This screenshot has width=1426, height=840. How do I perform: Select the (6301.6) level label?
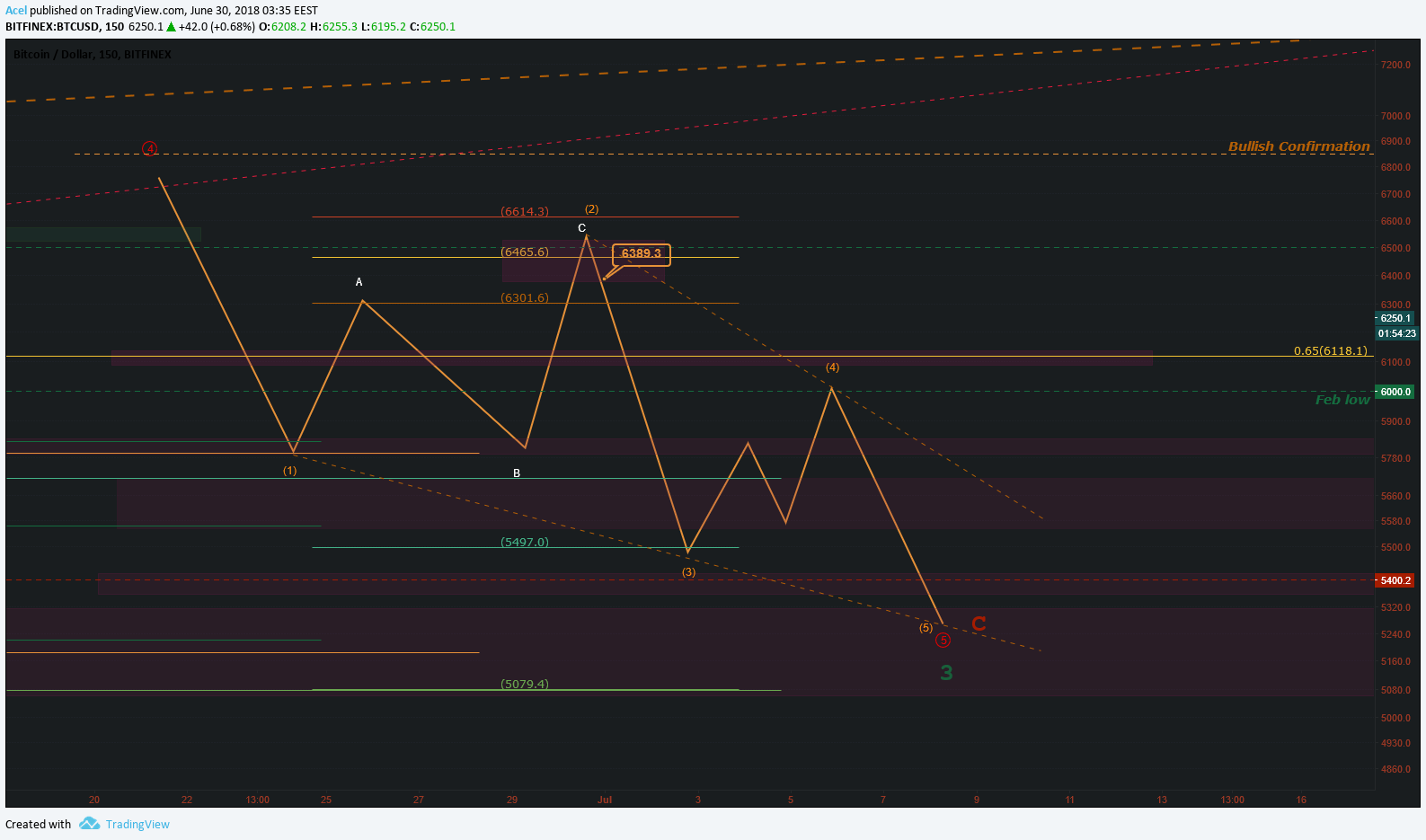pos(525,297)
